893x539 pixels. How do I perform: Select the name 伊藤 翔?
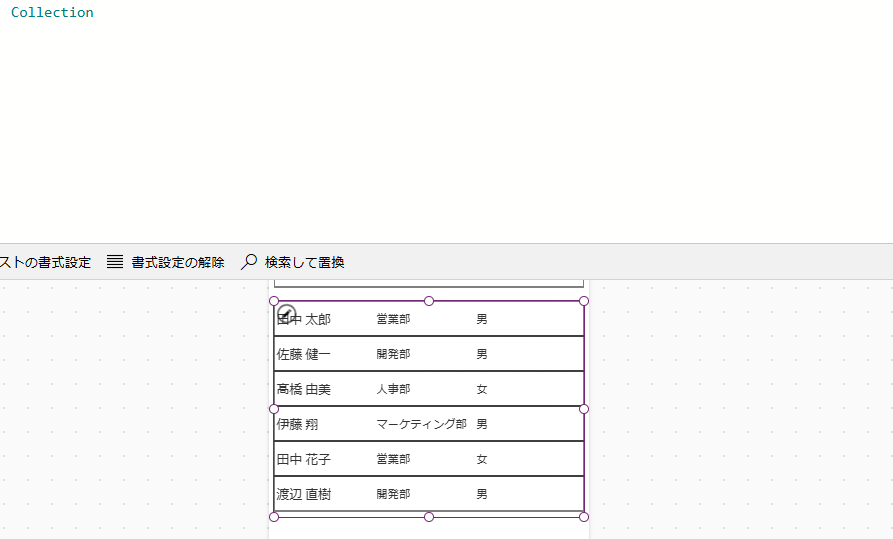(297, 424)
